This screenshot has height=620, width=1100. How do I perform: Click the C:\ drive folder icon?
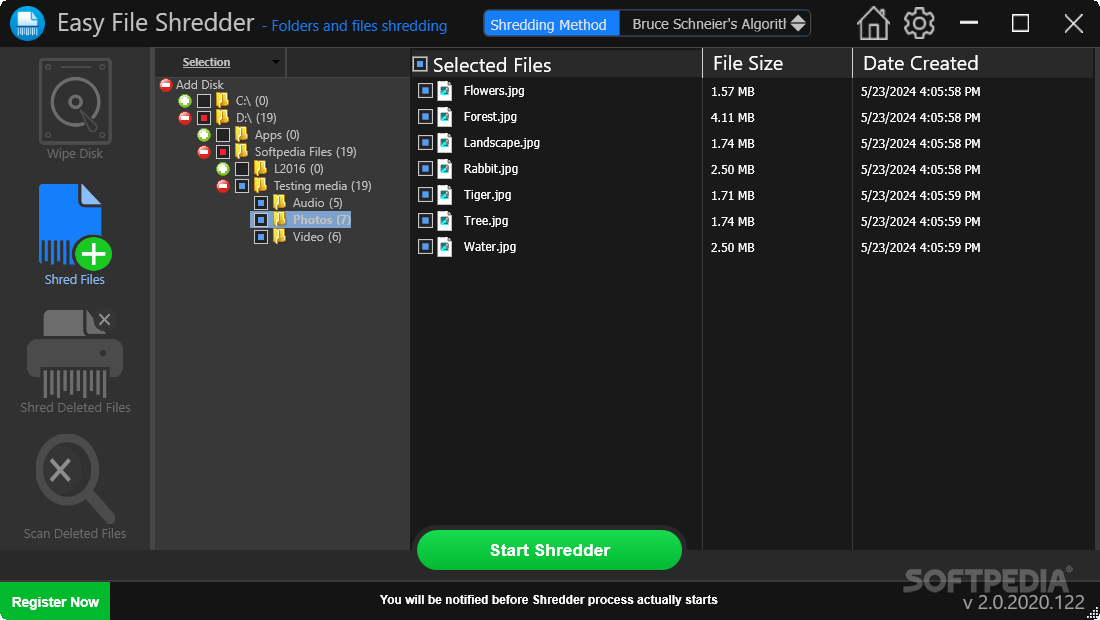point(222,100)
